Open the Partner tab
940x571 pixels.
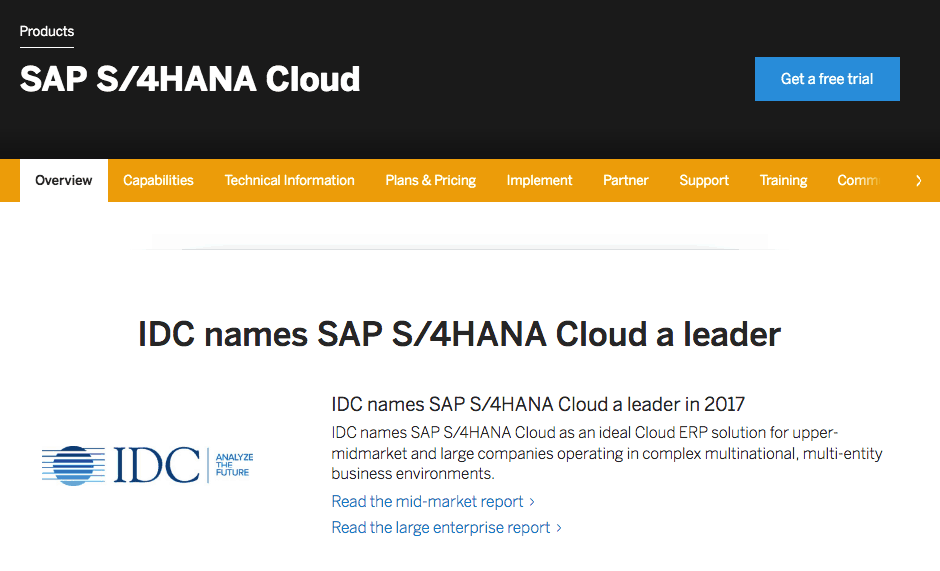tap(625, 181)
